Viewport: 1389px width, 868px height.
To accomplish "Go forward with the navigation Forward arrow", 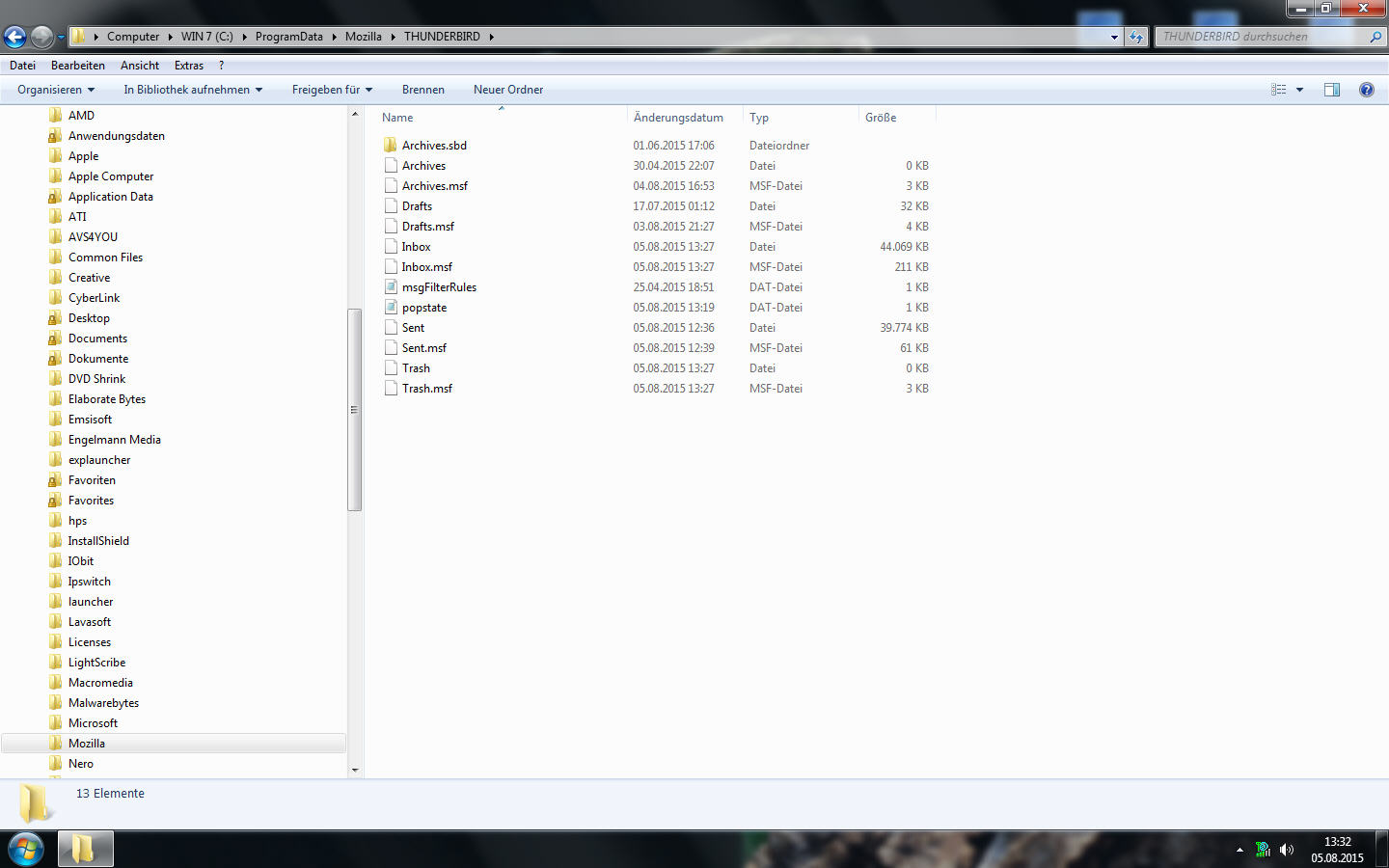I will pyautogui.click(x=41, y=37).
